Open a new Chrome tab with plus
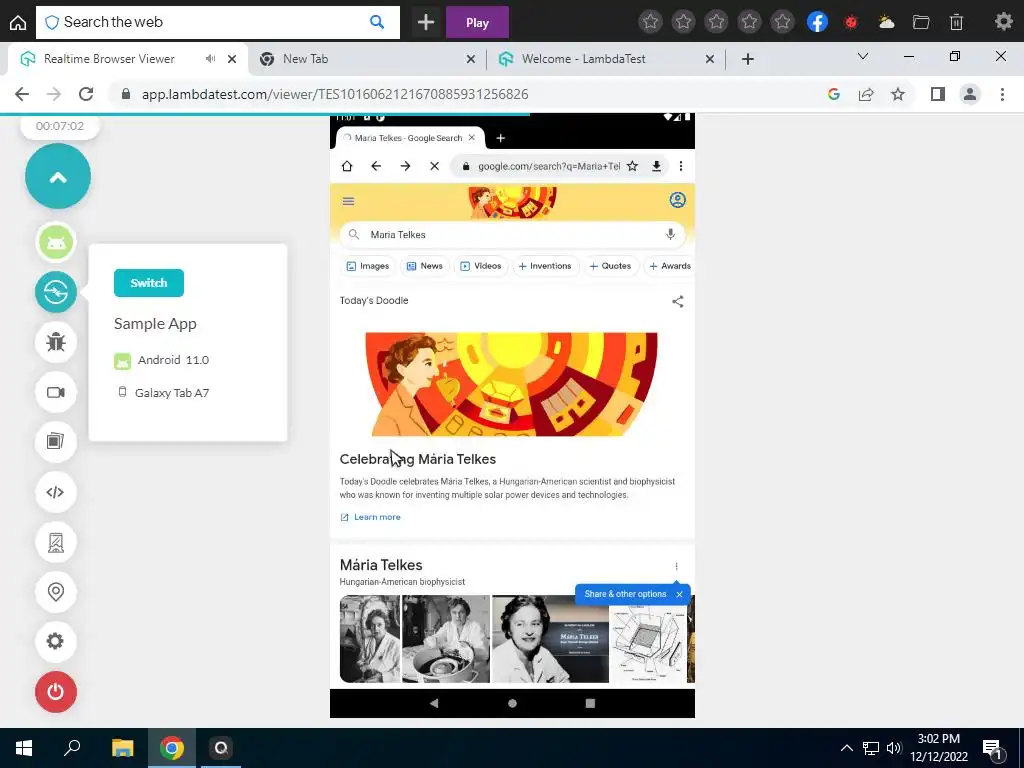 pyautogui.click(x=748, y=59)
